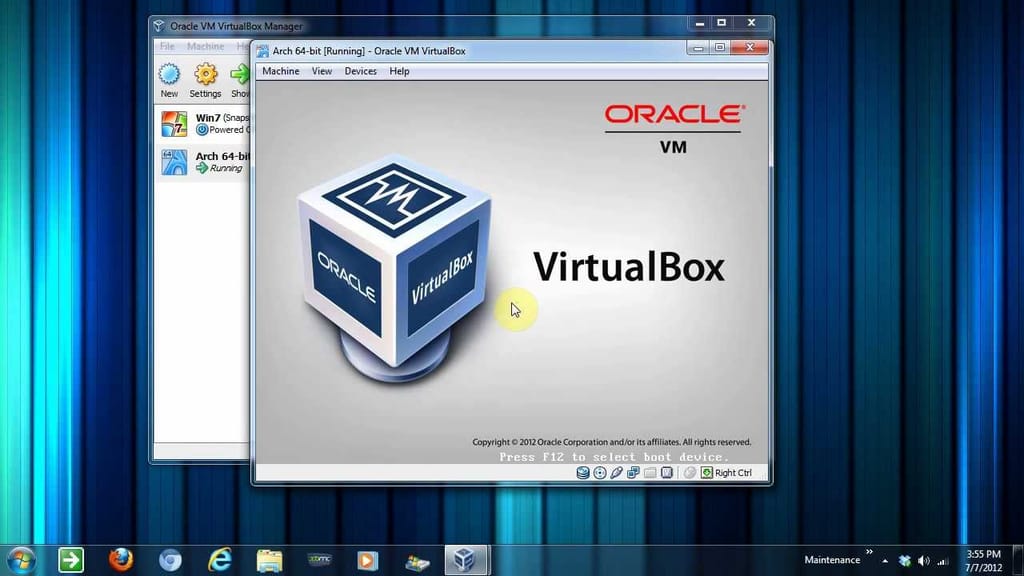Launch Firefox from the taskbar
This screenshot has width=1024, height=576.
tap(121, 560)
